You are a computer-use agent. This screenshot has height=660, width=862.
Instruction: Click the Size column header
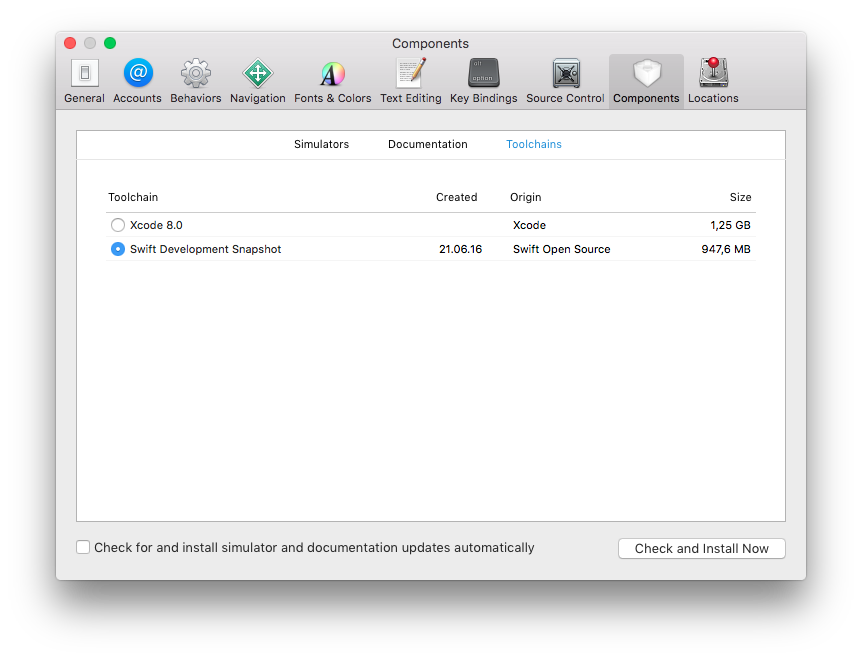(x=741, y=197)
